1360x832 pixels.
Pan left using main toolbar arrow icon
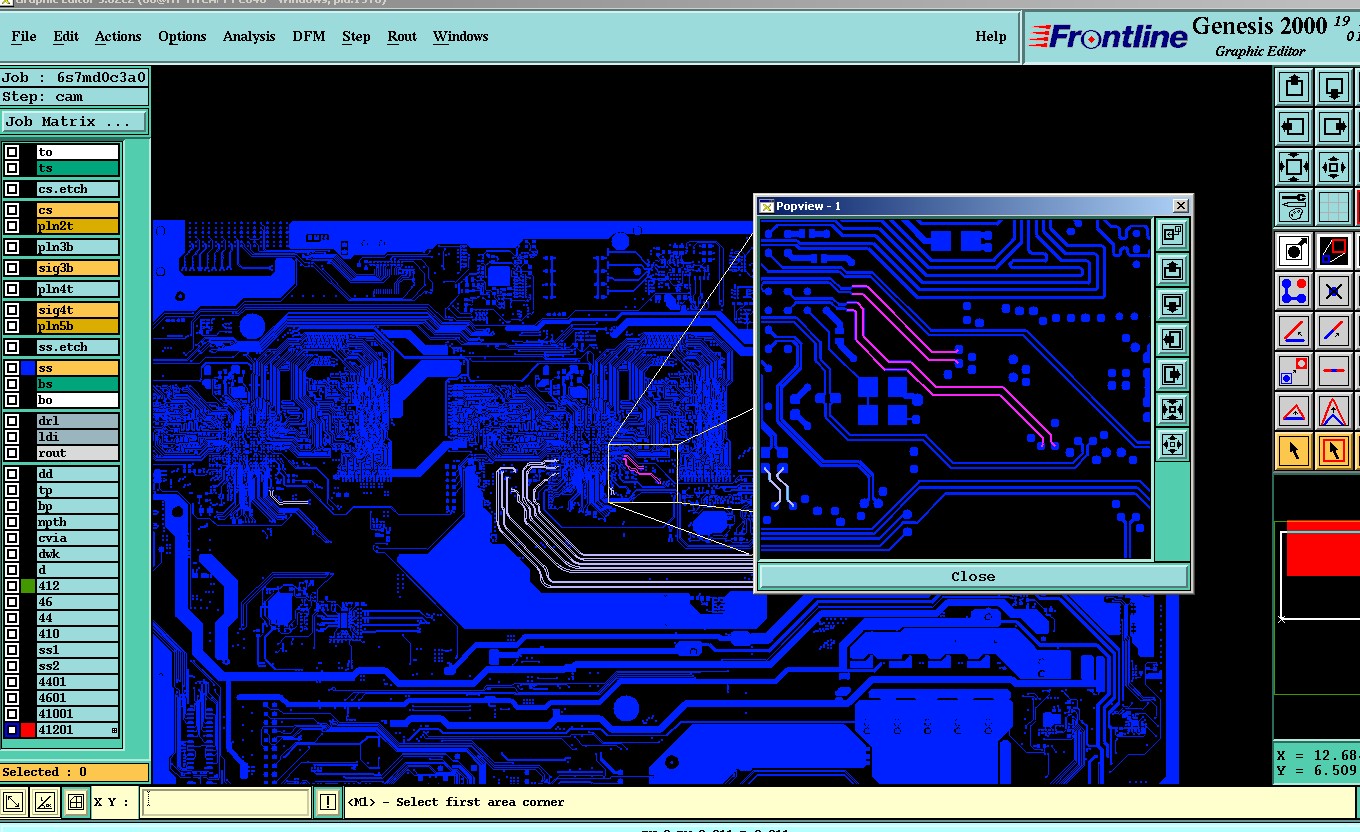pos(1294,127)
